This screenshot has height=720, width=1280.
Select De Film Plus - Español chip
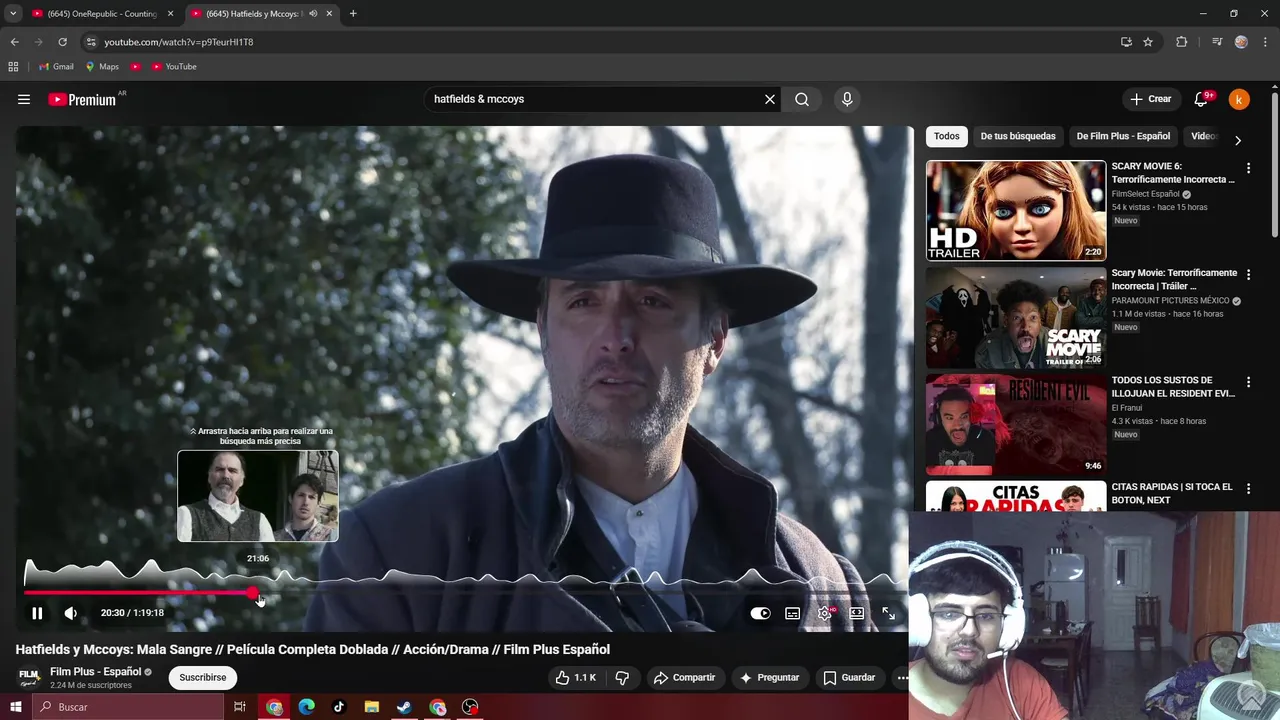(1123, 136)
